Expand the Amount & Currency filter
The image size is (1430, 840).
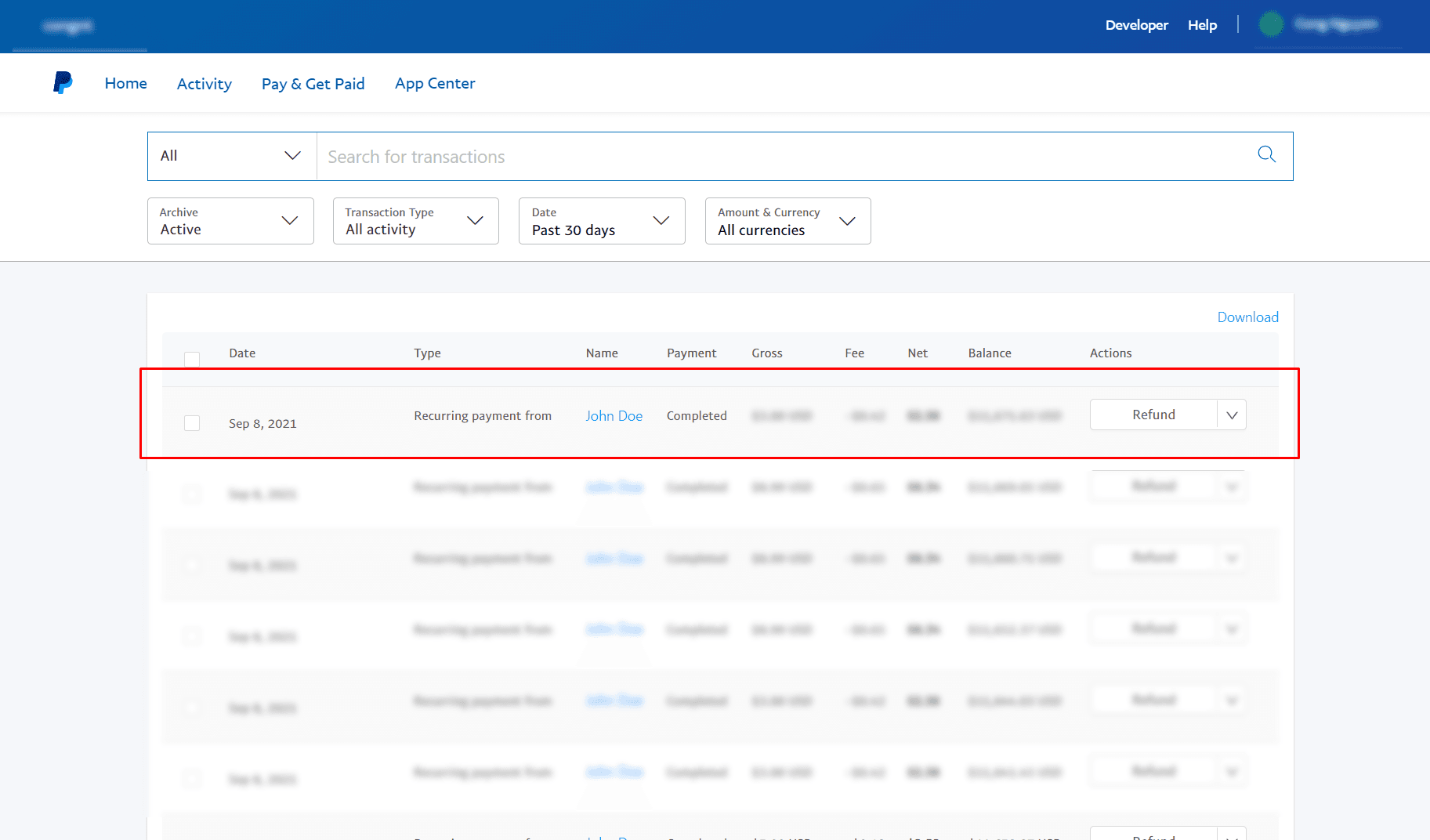pos(787,221)
